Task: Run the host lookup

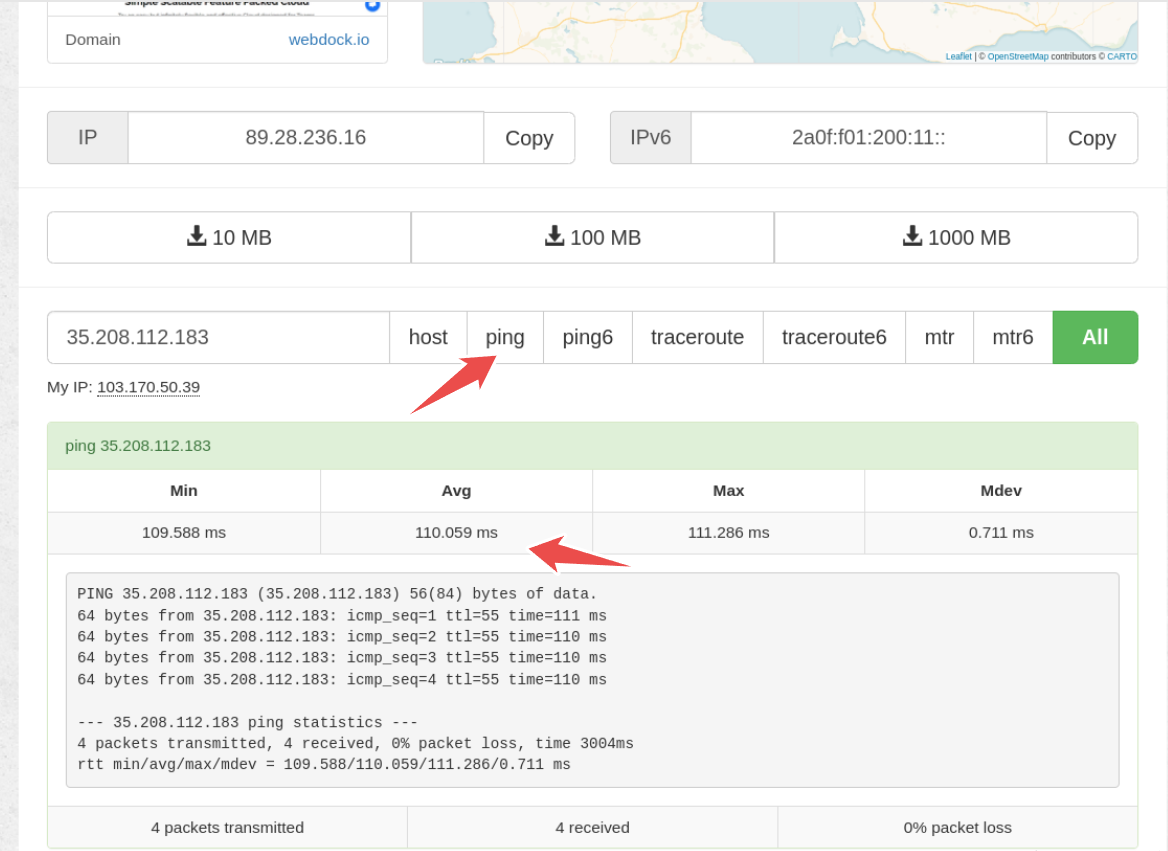Action: pos(428,337)
